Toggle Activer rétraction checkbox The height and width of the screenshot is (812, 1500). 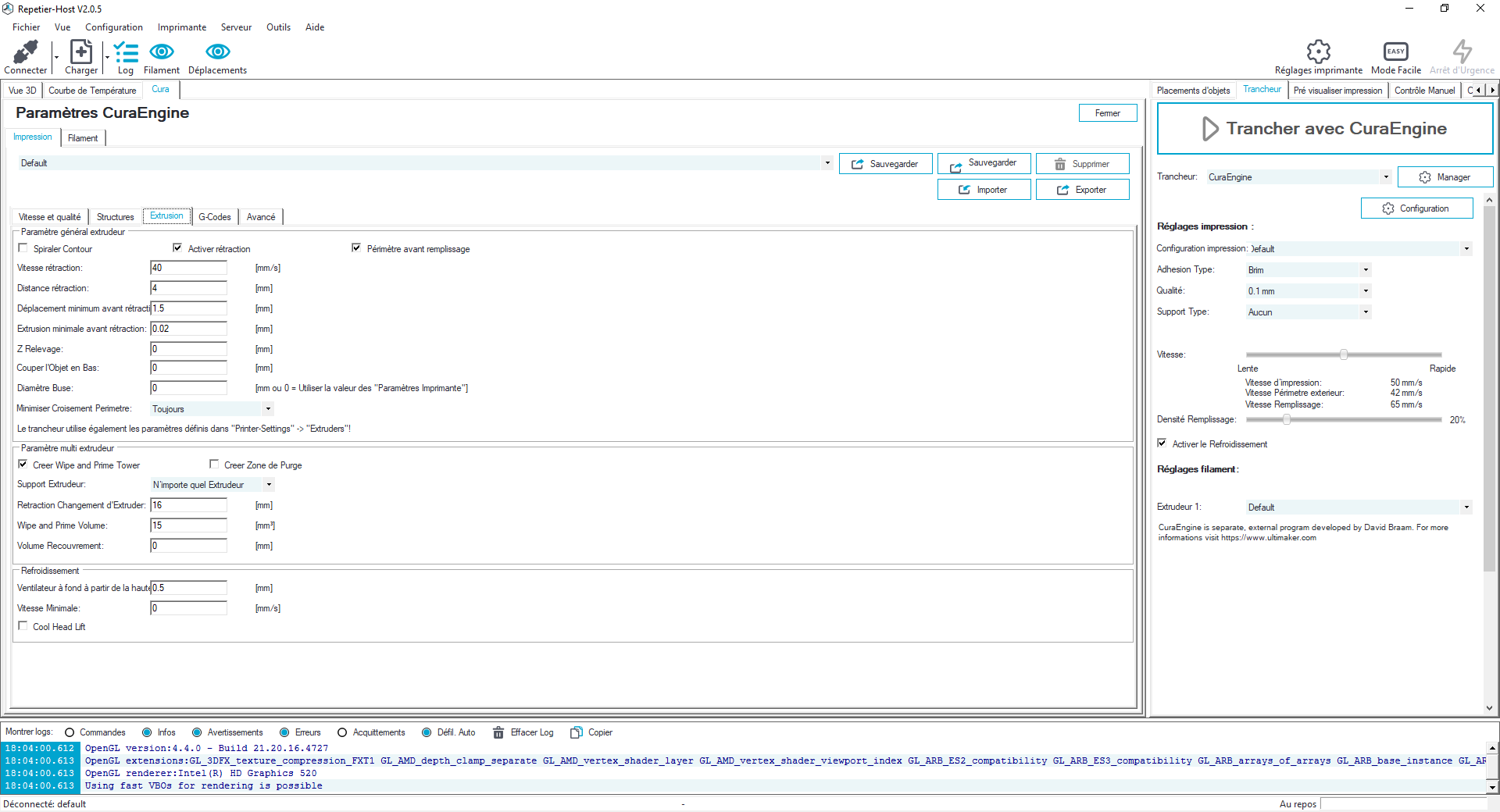pos(177,248)
